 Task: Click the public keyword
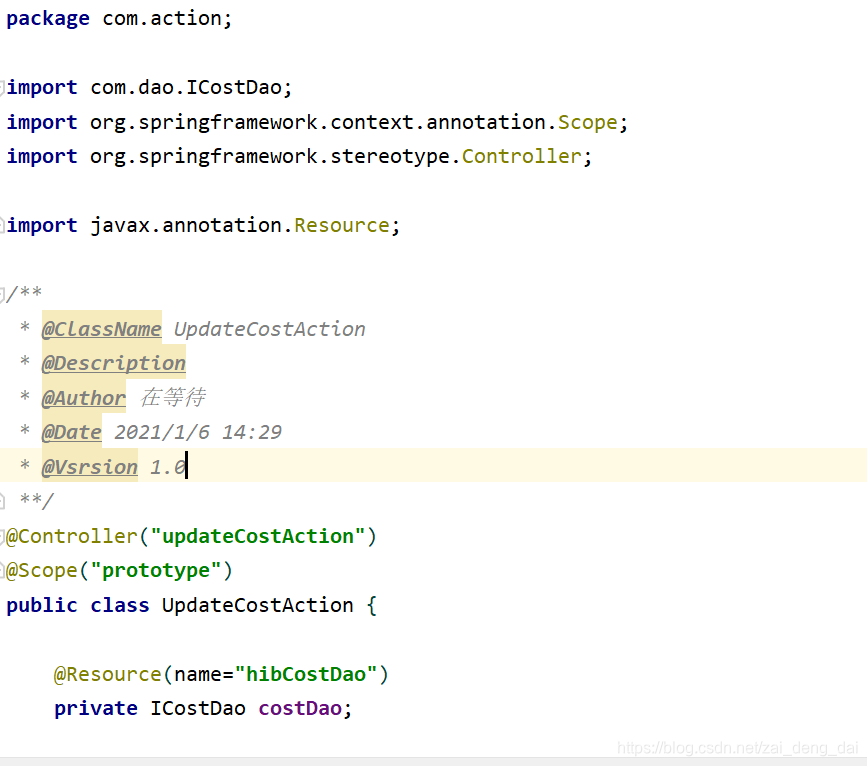pyautogui.click(x=42, y=606)
